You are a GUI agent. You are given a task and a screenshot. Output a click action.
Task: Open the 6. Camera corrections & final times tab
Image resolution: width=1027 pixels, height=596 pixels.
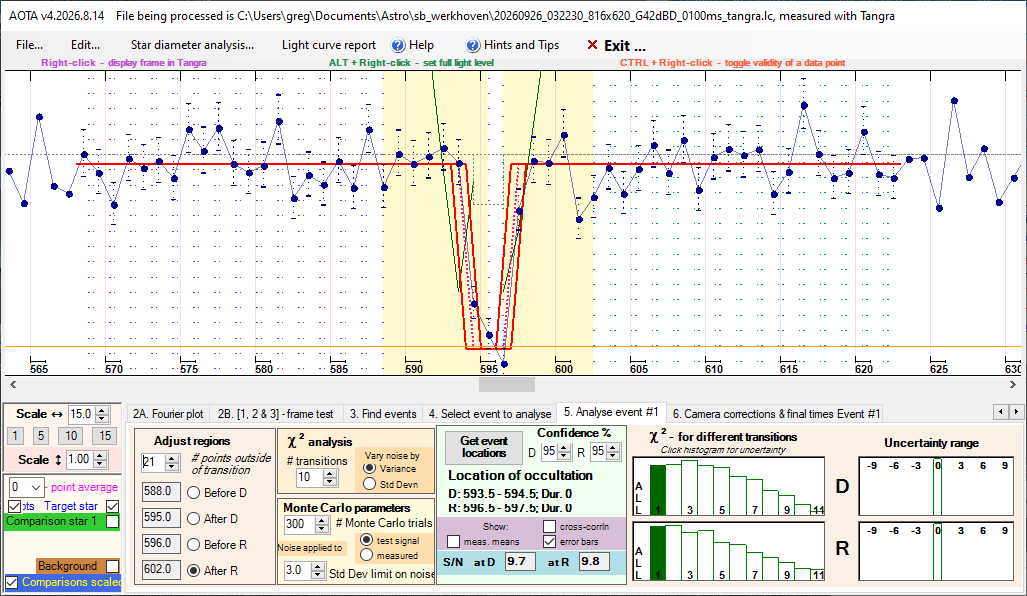[776, 414]
